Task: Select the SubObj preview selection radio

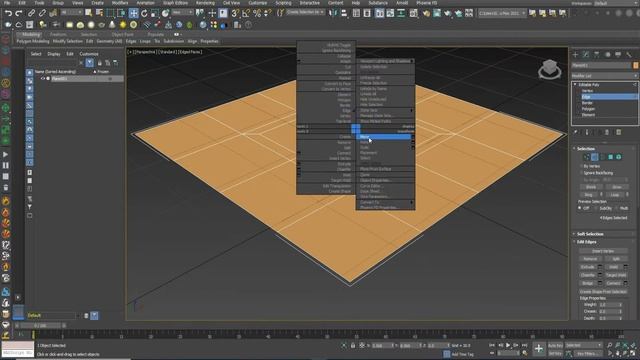Action: click(597, 208)
